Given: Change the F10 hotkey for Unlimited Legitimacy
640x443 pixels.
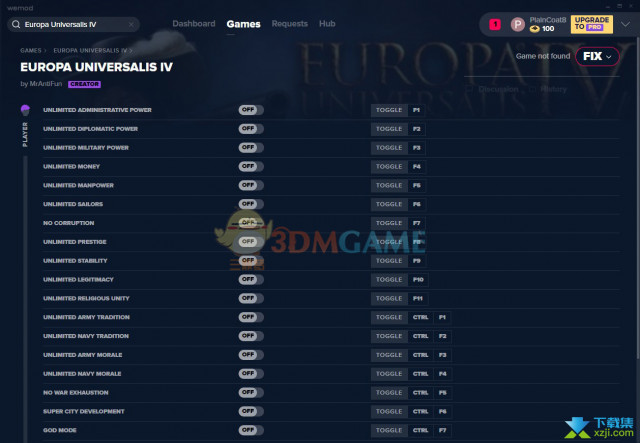Looking at the screenshot, I should 418,279.
